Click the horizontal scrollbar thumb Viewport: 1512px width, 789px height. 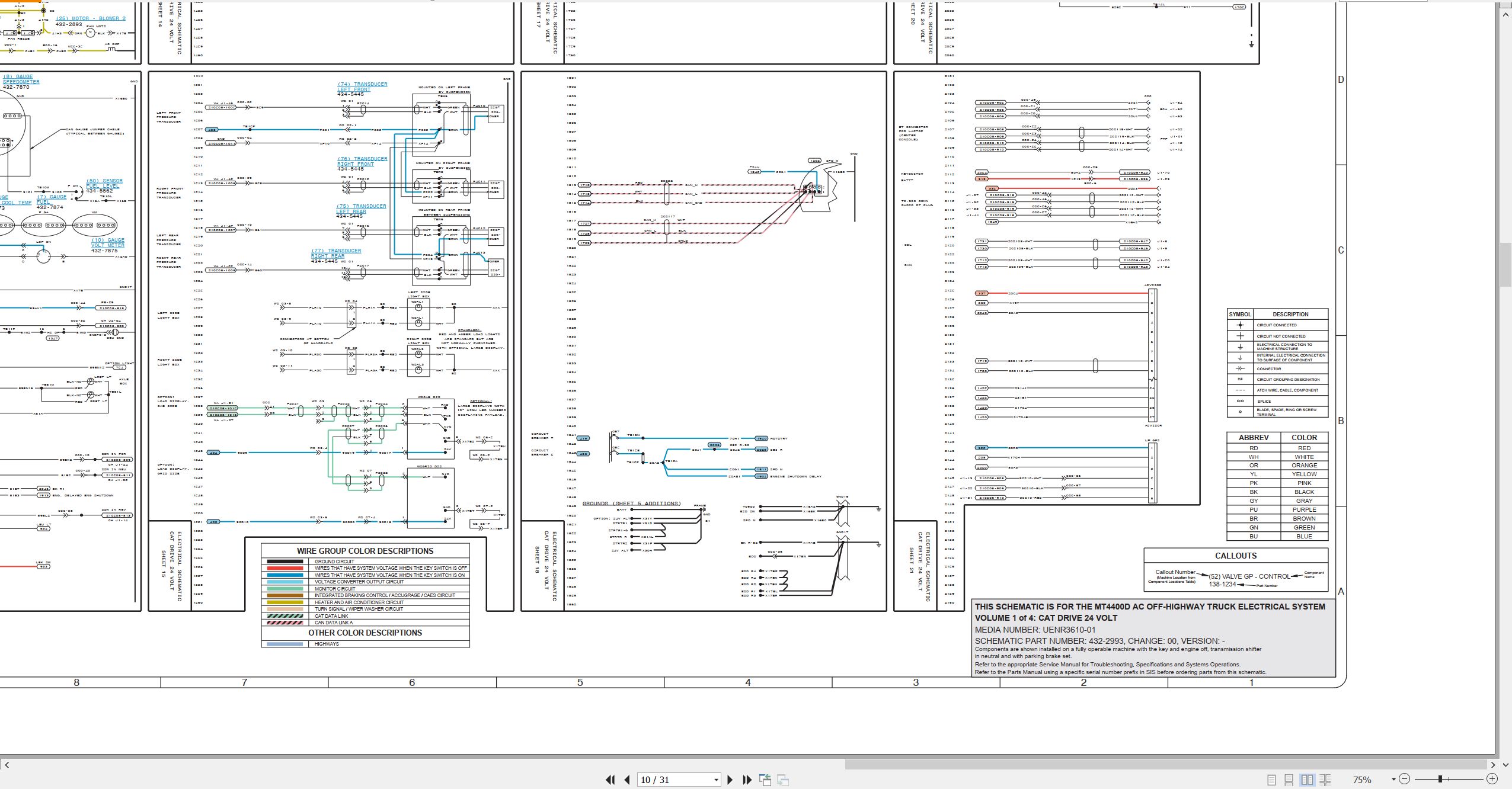[1165, 765]
